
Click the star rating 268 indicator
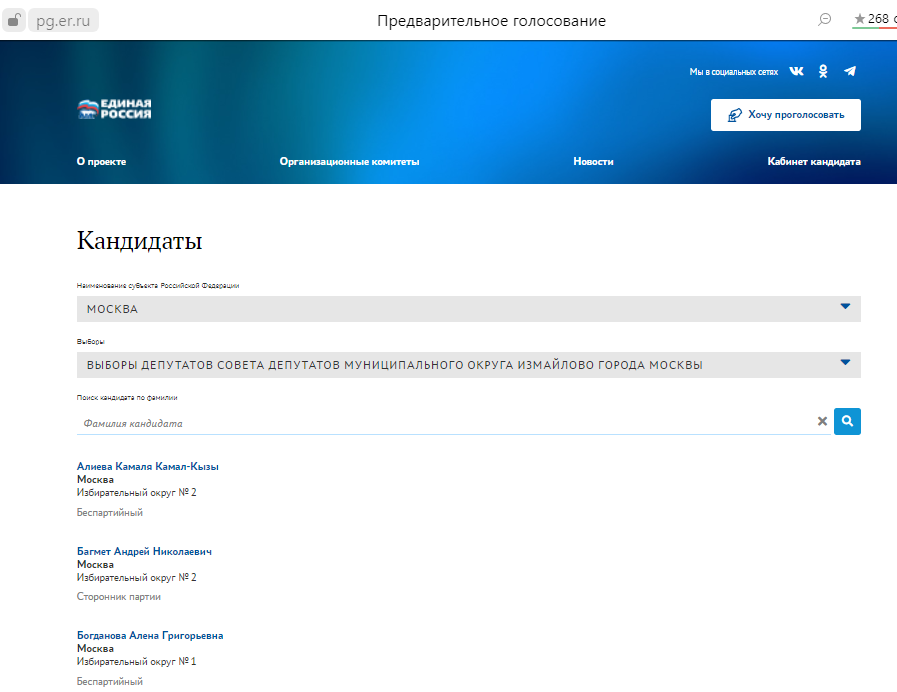875,20
